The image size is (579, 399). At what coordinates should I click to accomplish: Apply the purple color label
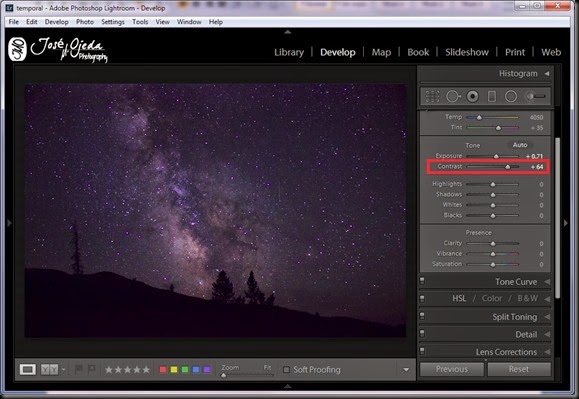point(207,369)
